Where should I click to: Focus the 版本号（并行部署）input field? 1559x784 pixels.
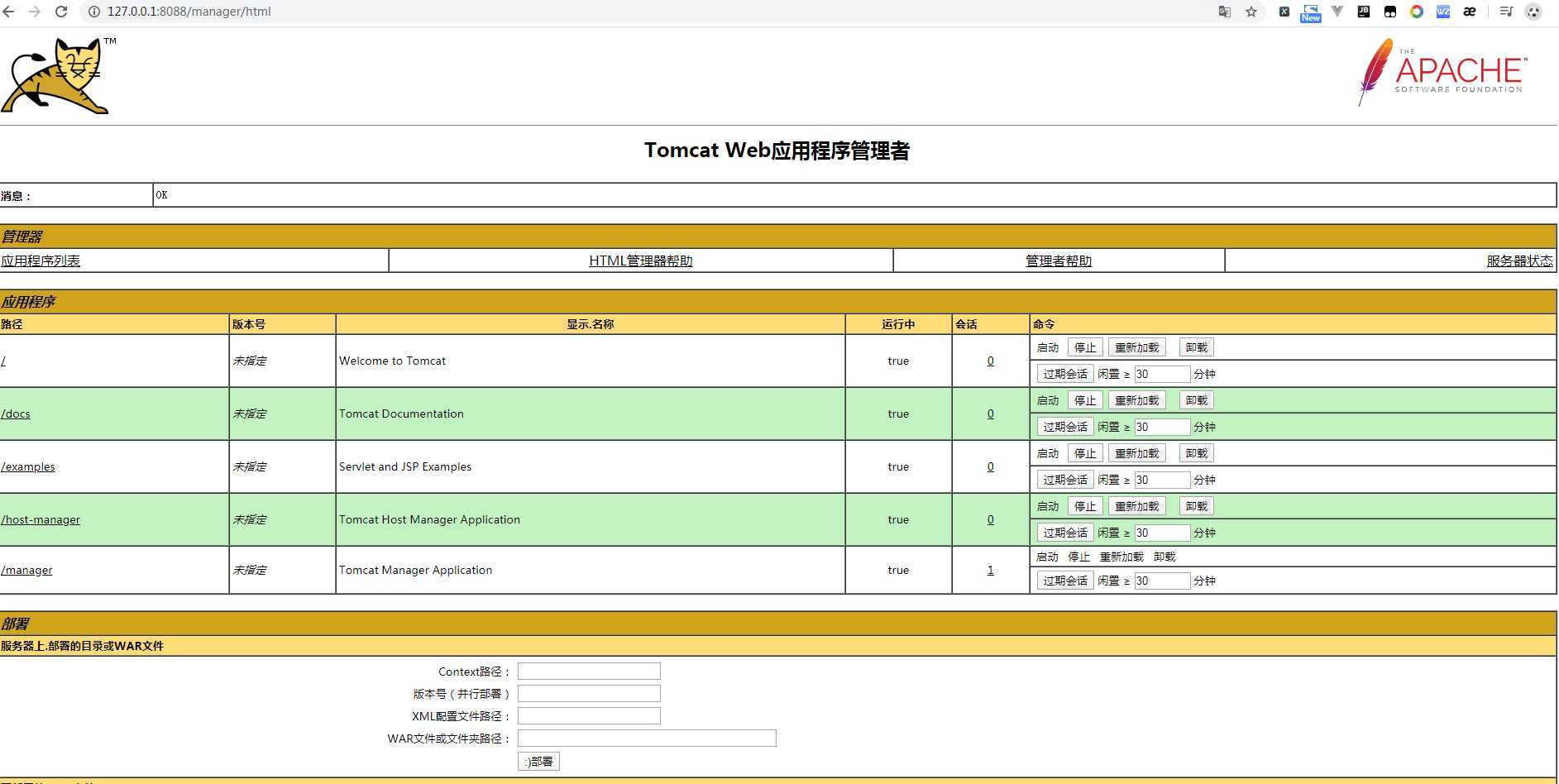coord(589,693)
